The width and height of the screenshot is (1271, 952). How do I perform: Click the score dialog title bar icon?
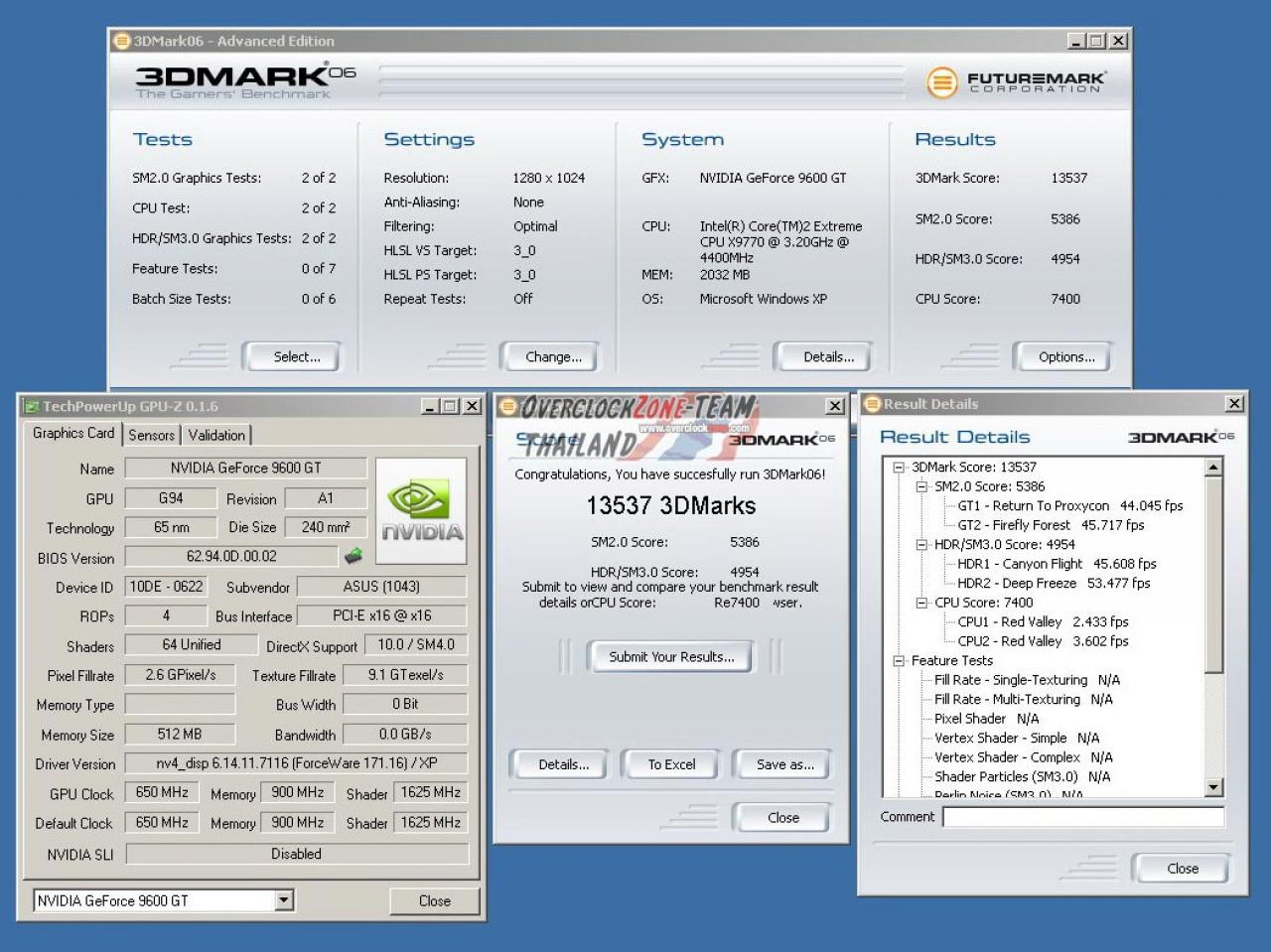(507, 406)
